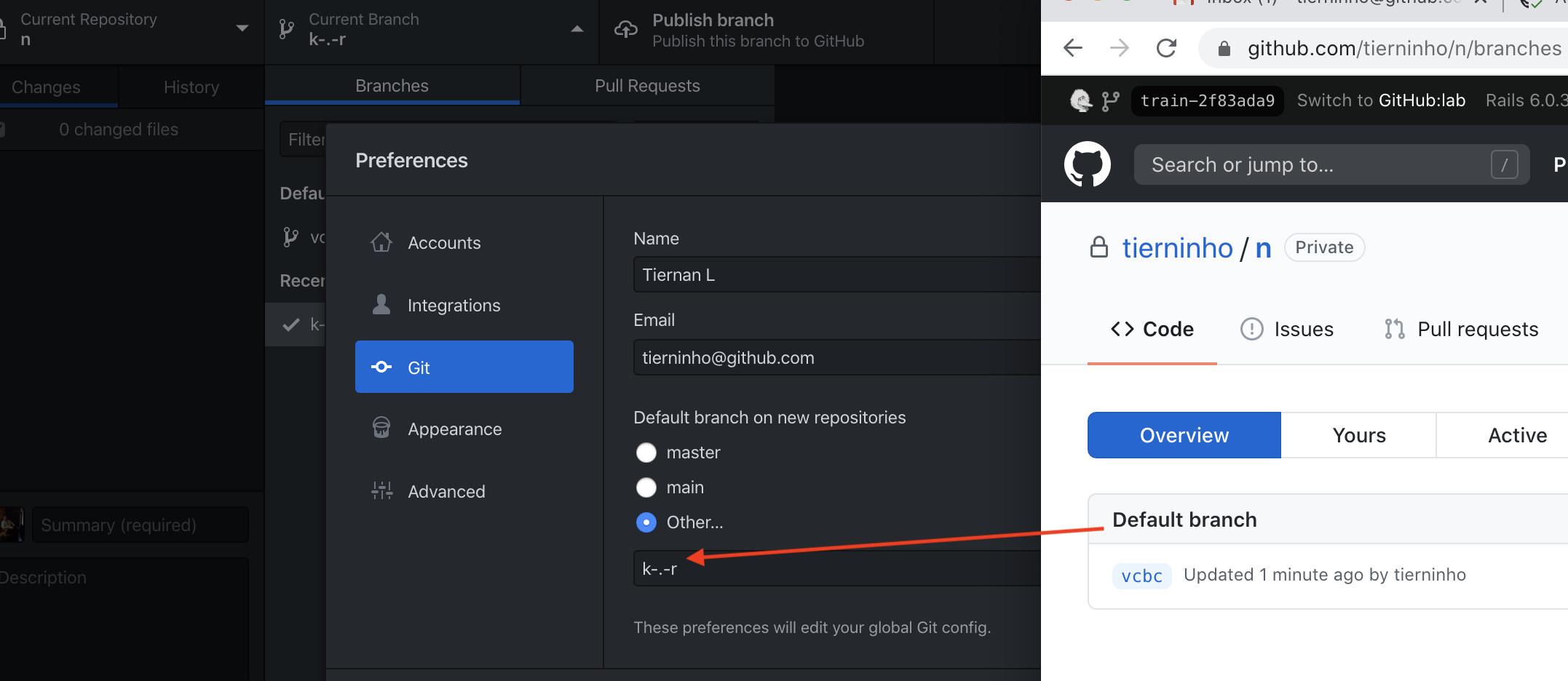The image size is (1568, 681).
Task: Select the Yours branches filter
Action: pos(1359,435)
